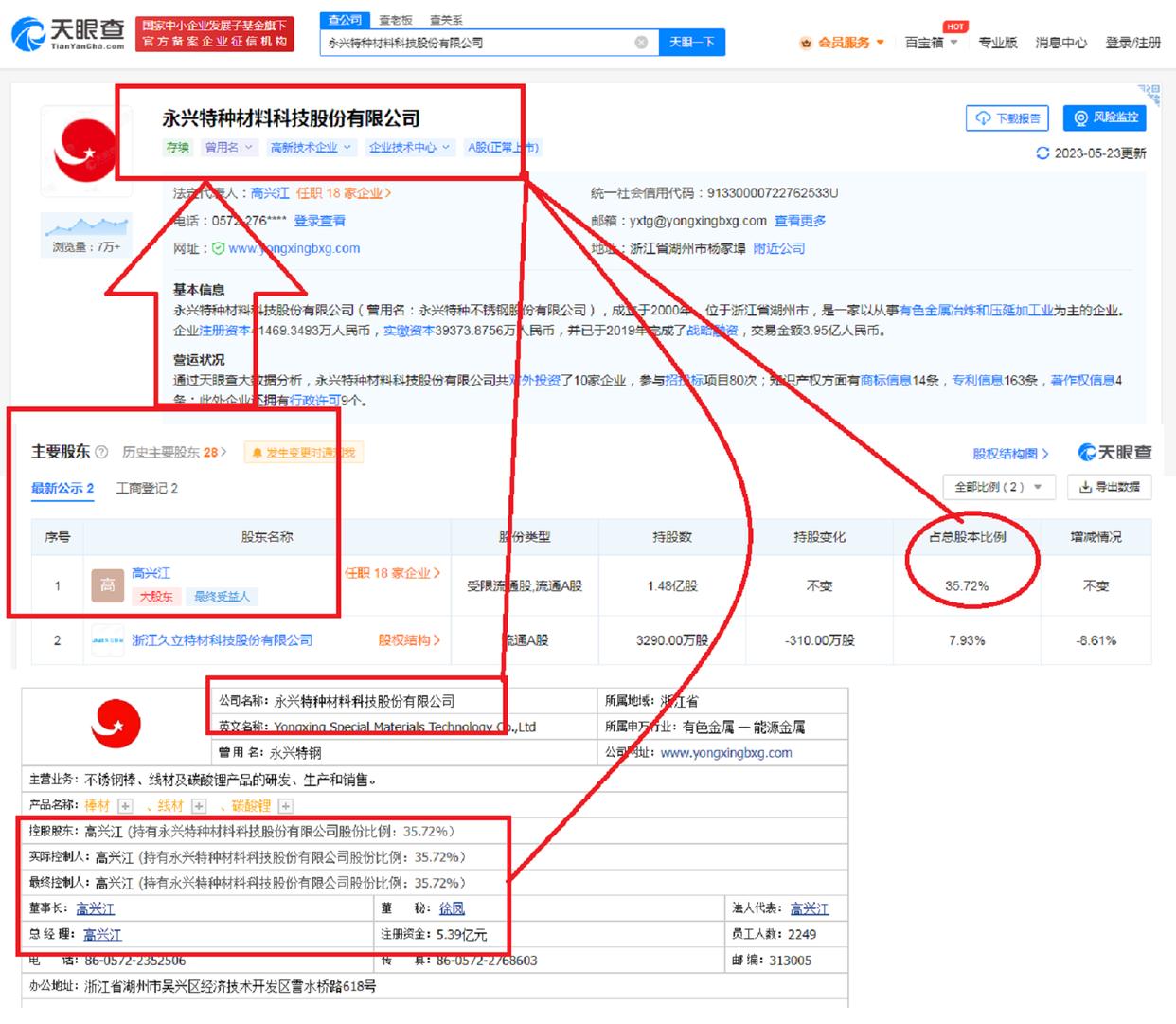Click 总经理 高兴江 link in lower table
Image resolution: width=1176 pixels, height=1024 pixels.
tap(102, 935)
